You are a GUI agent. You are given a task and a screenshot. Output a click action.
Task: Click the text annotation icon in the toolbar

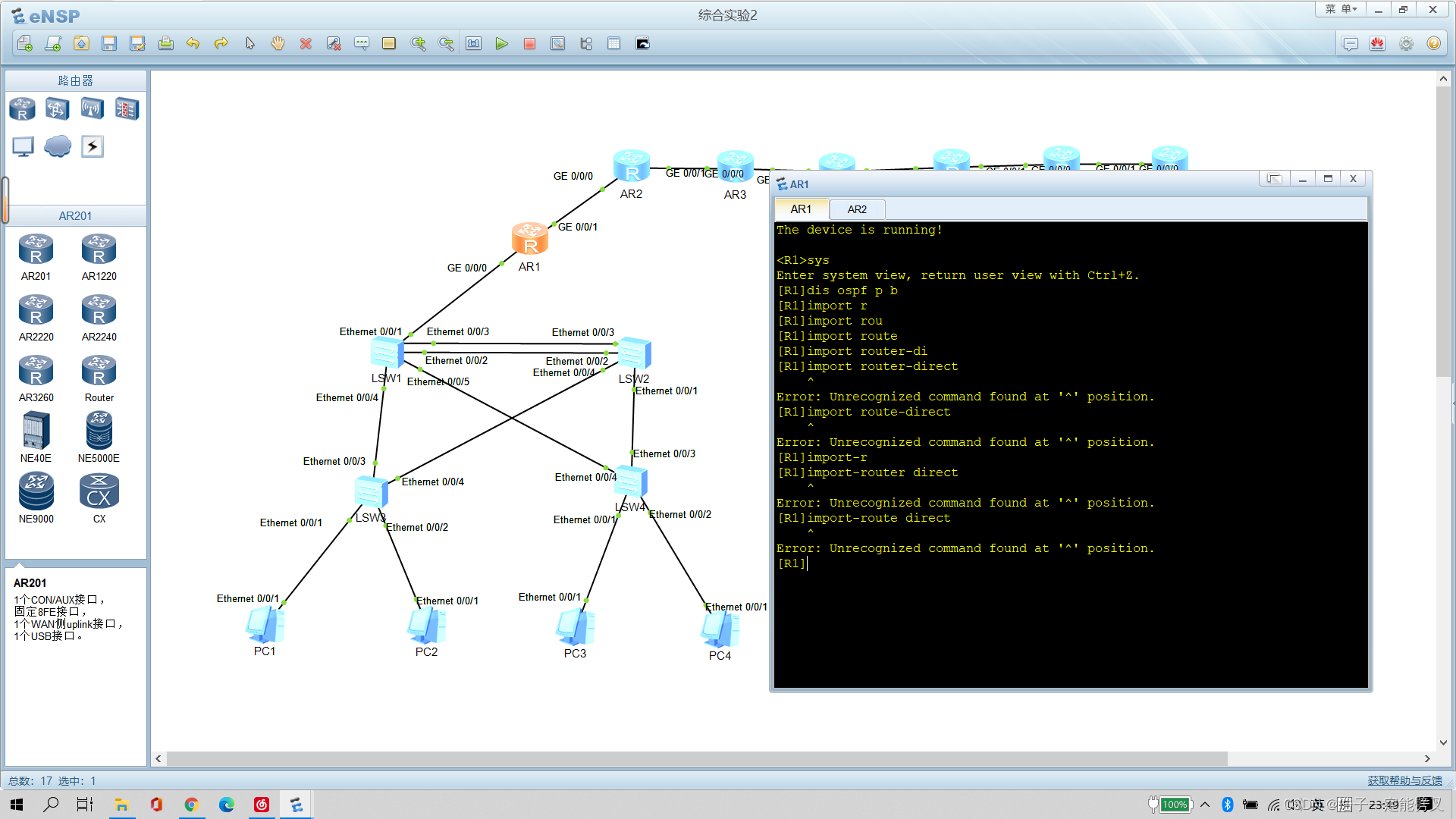[x=362, y=44]
